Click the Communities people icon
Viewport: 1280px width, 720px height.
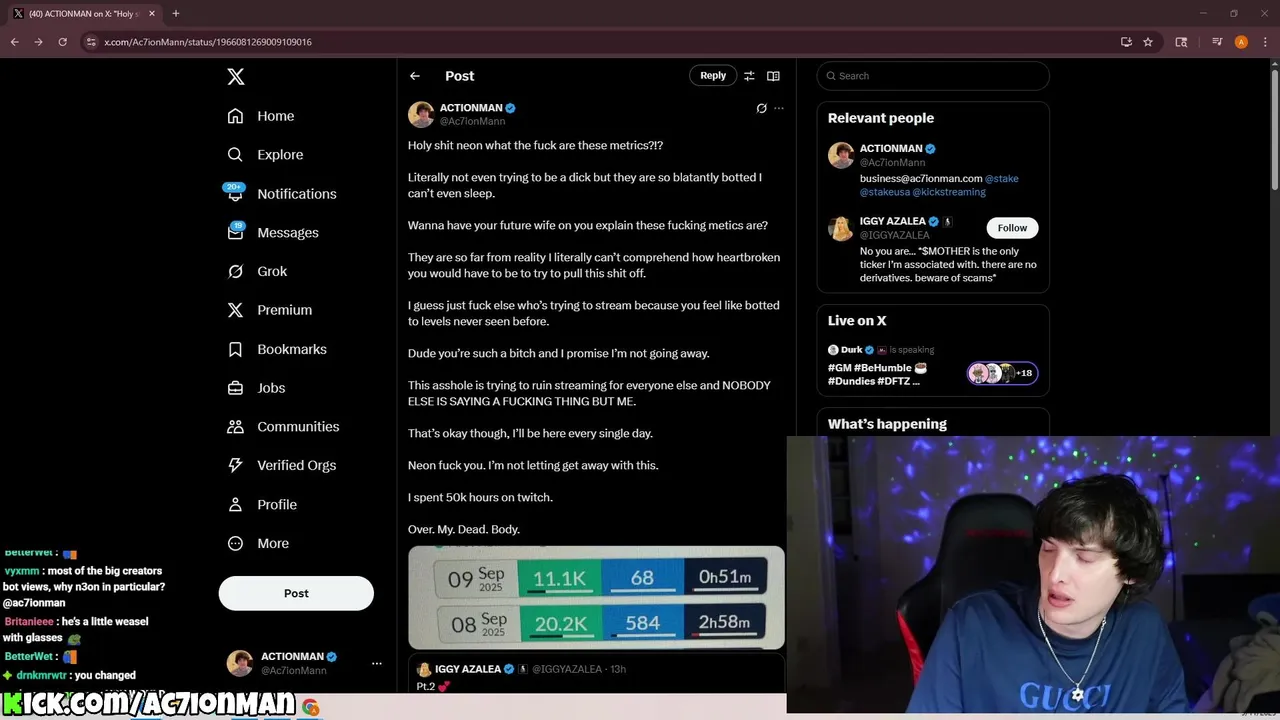coord(235,427)
